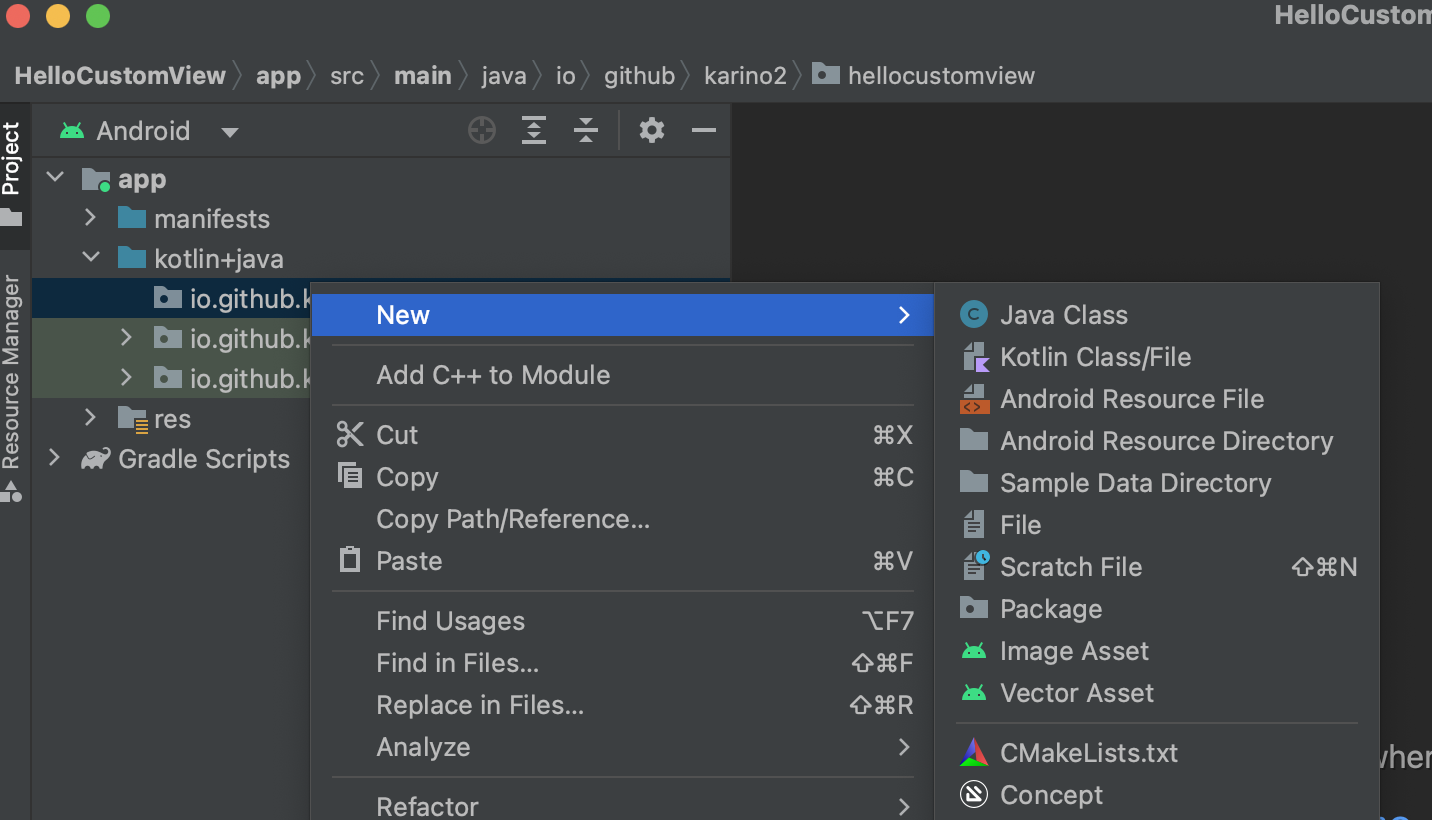
Task: Select the manifests tree row
Action: pos(381,218)
